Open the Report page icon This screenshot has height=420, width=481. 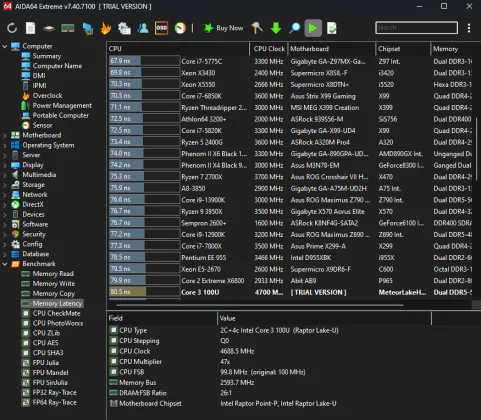pos(31,28)
